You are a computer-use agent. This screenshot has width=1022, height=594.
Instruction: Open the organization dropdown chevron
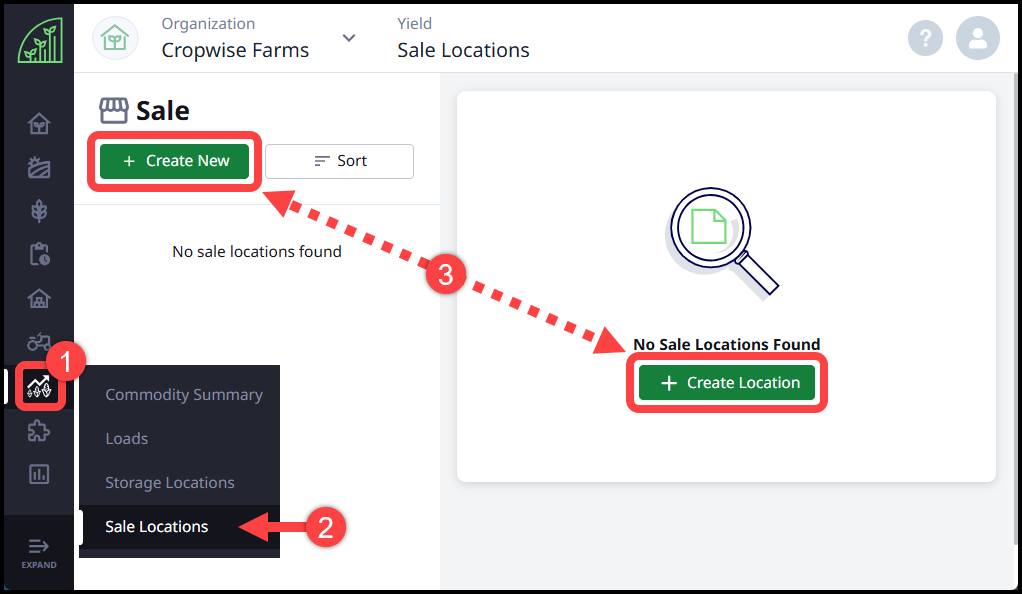(x=349, y=38)
